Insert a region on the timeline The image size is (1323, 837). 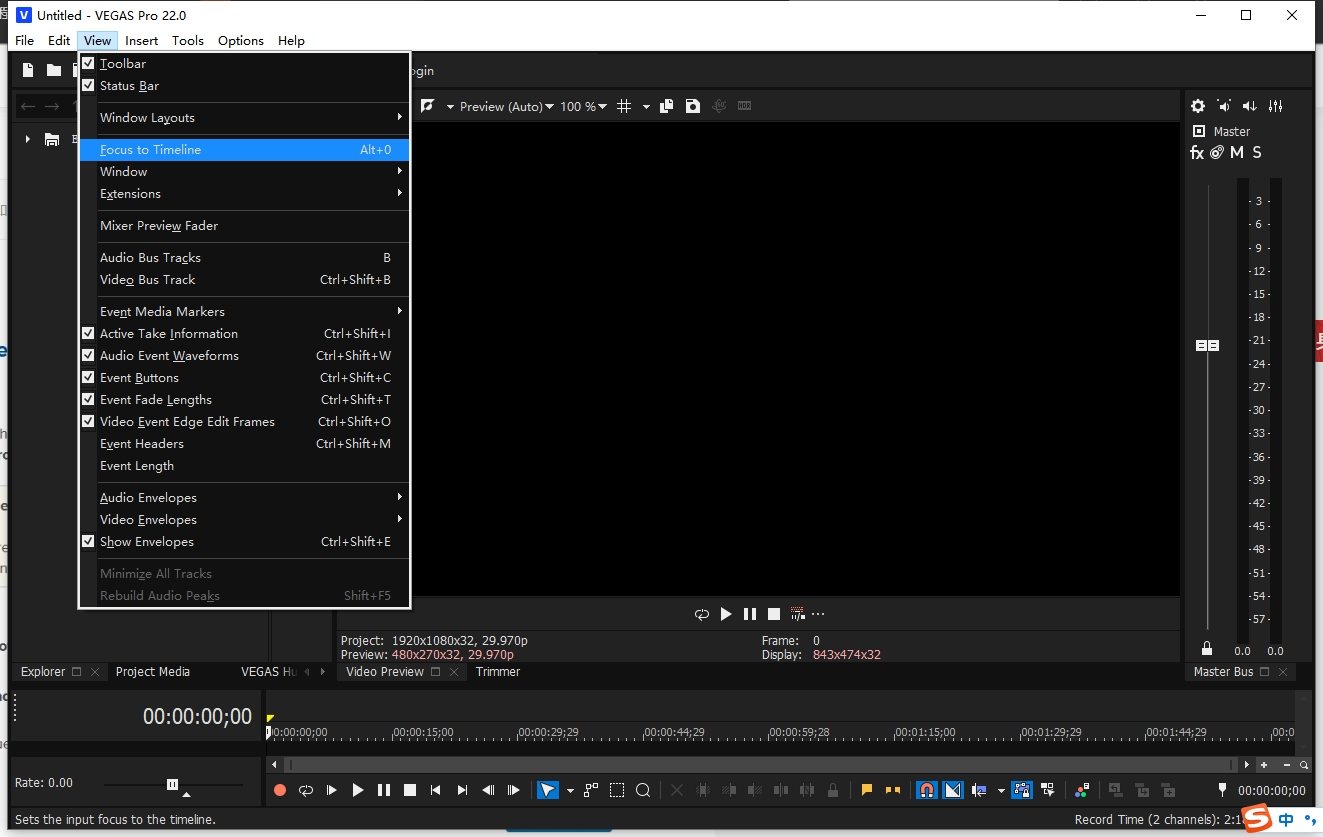[x=893, y=790]
